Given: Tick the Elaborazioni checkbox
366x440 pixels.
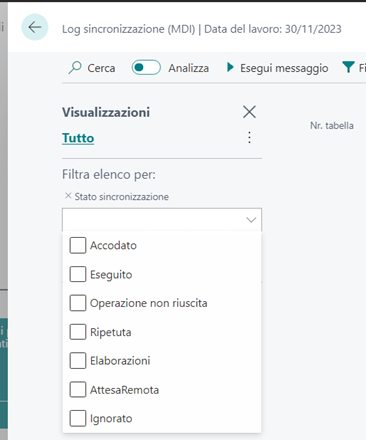Looking at the screenshot, I should point(78,361).
